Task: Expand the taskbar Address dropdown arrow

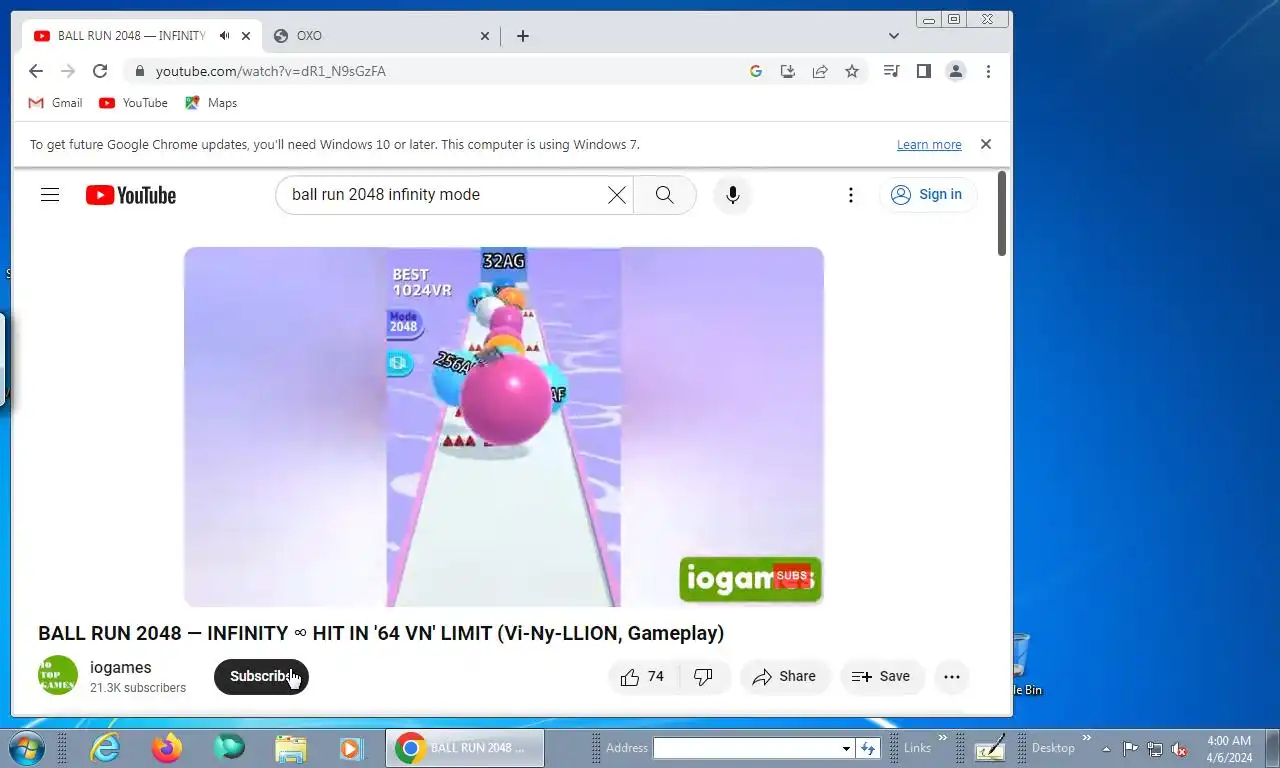Action: tap(846, 748)
